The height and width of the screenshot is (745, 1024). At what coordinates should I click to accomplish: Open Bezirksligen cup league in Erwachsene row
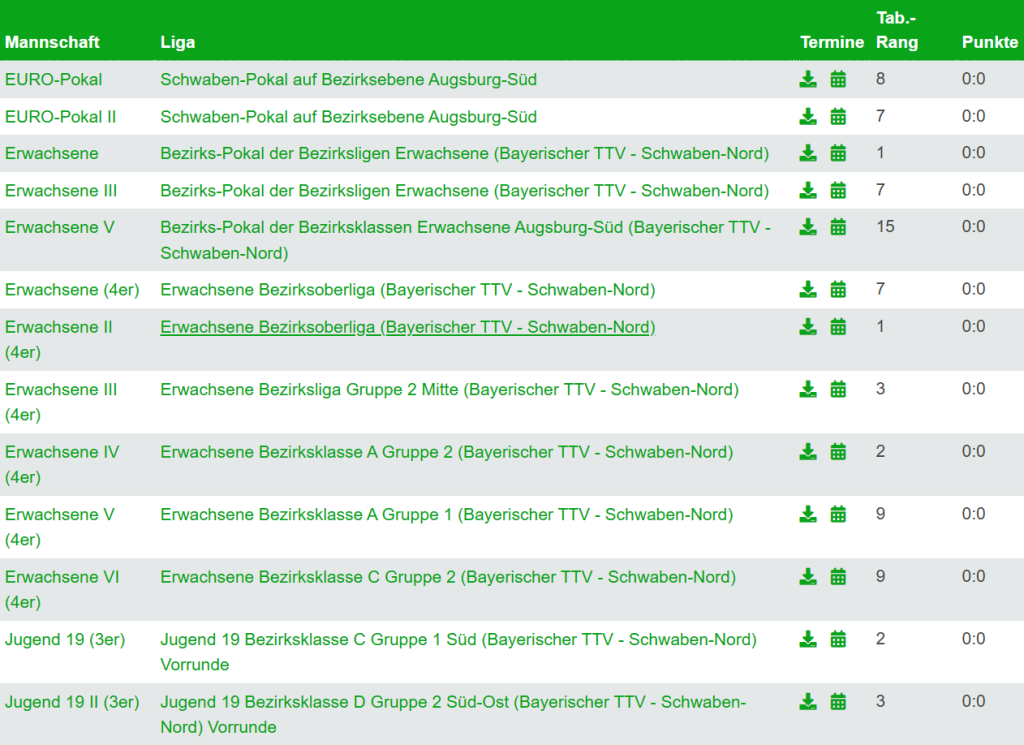pyautogui.click(x=465, y=153)
